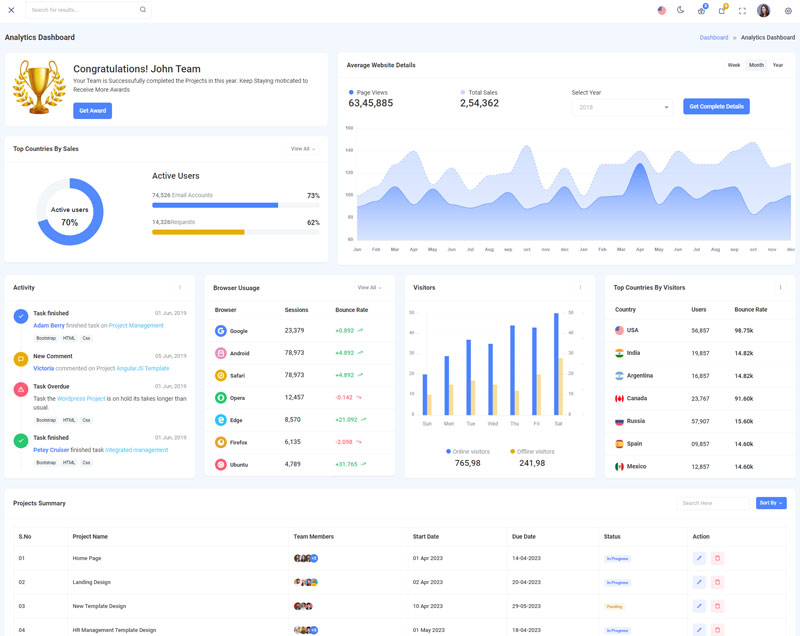
Task: Click the user profile avatar
Action: point(764,11)
